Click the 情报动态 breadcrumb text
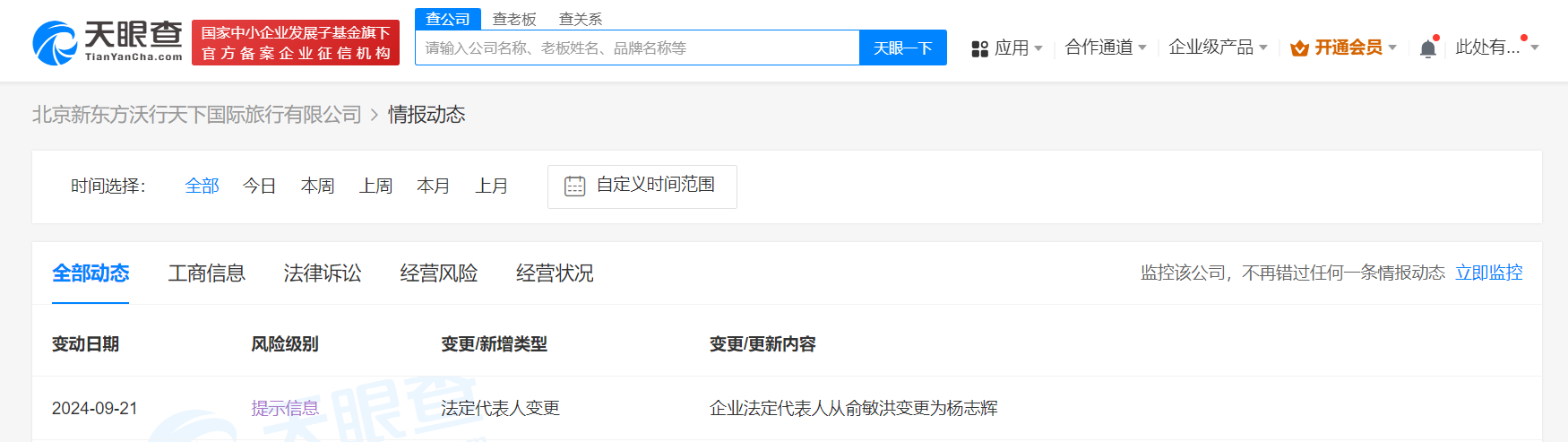Screen dimensions: 1568x442 click(426, 115)
